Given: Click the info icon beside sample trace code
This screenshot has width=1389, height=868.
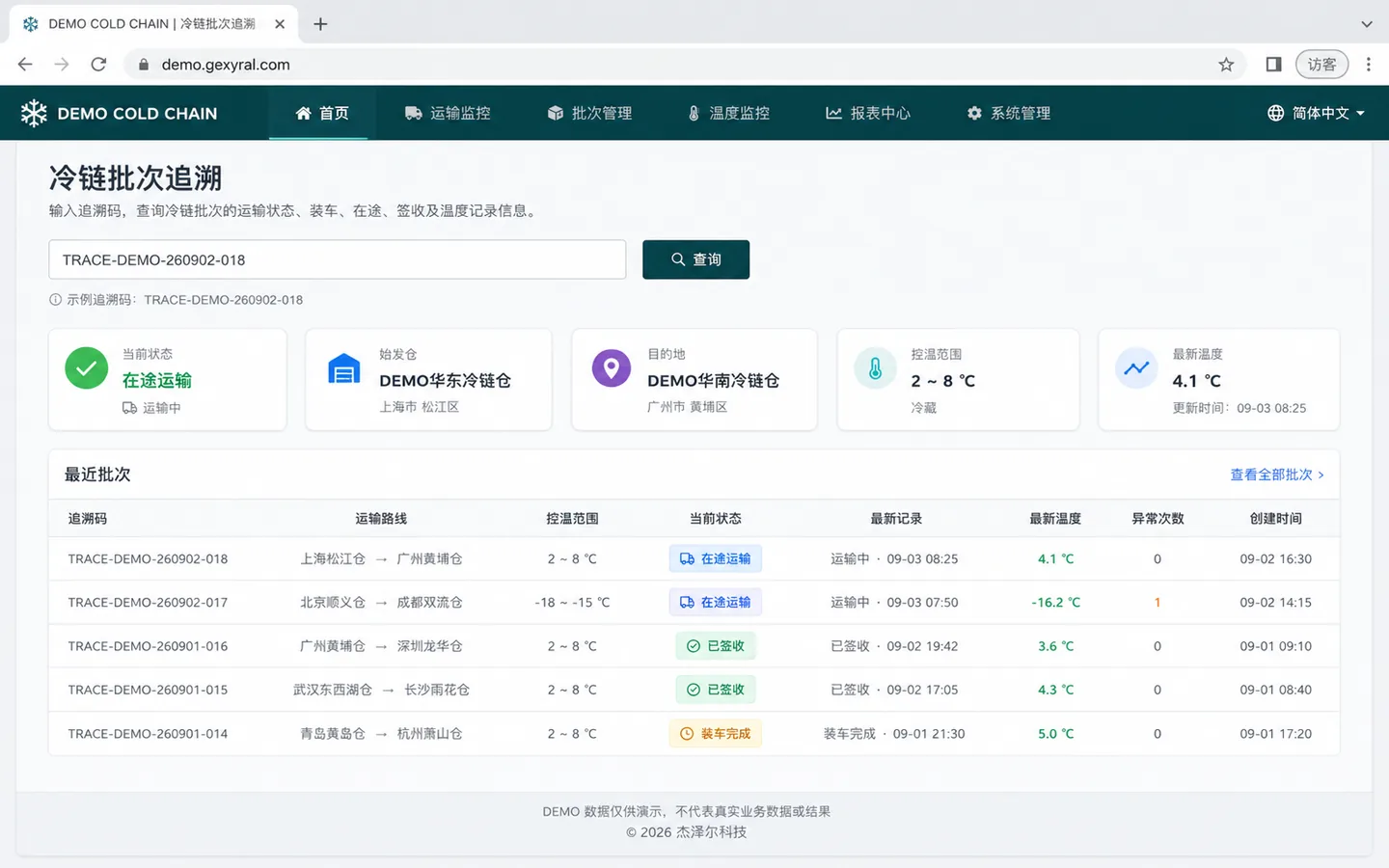Looking at the screenshot, I should tap(55, 300).
